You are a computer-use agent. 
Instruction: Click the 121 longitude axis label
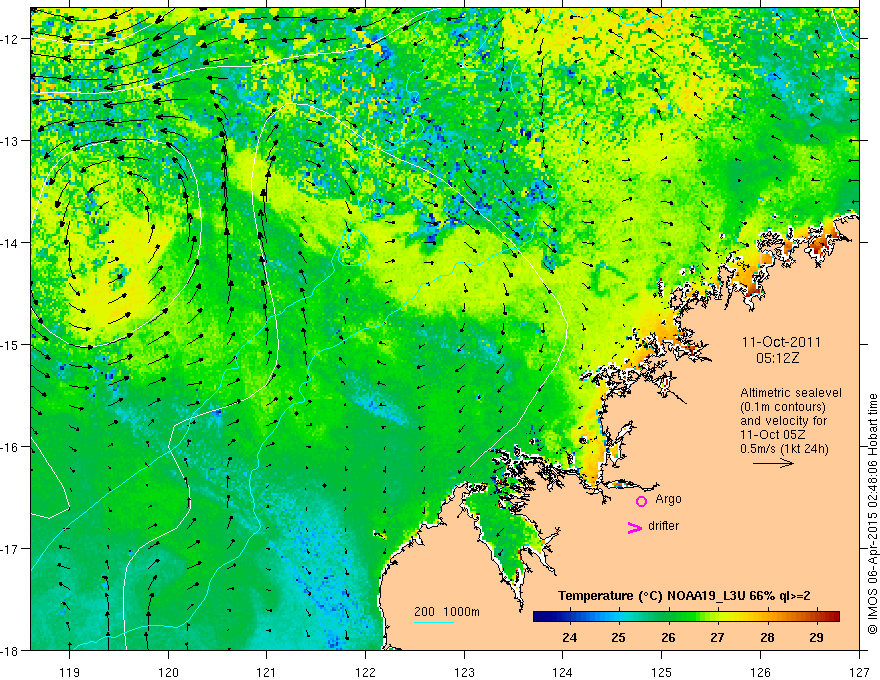(267, 672)
